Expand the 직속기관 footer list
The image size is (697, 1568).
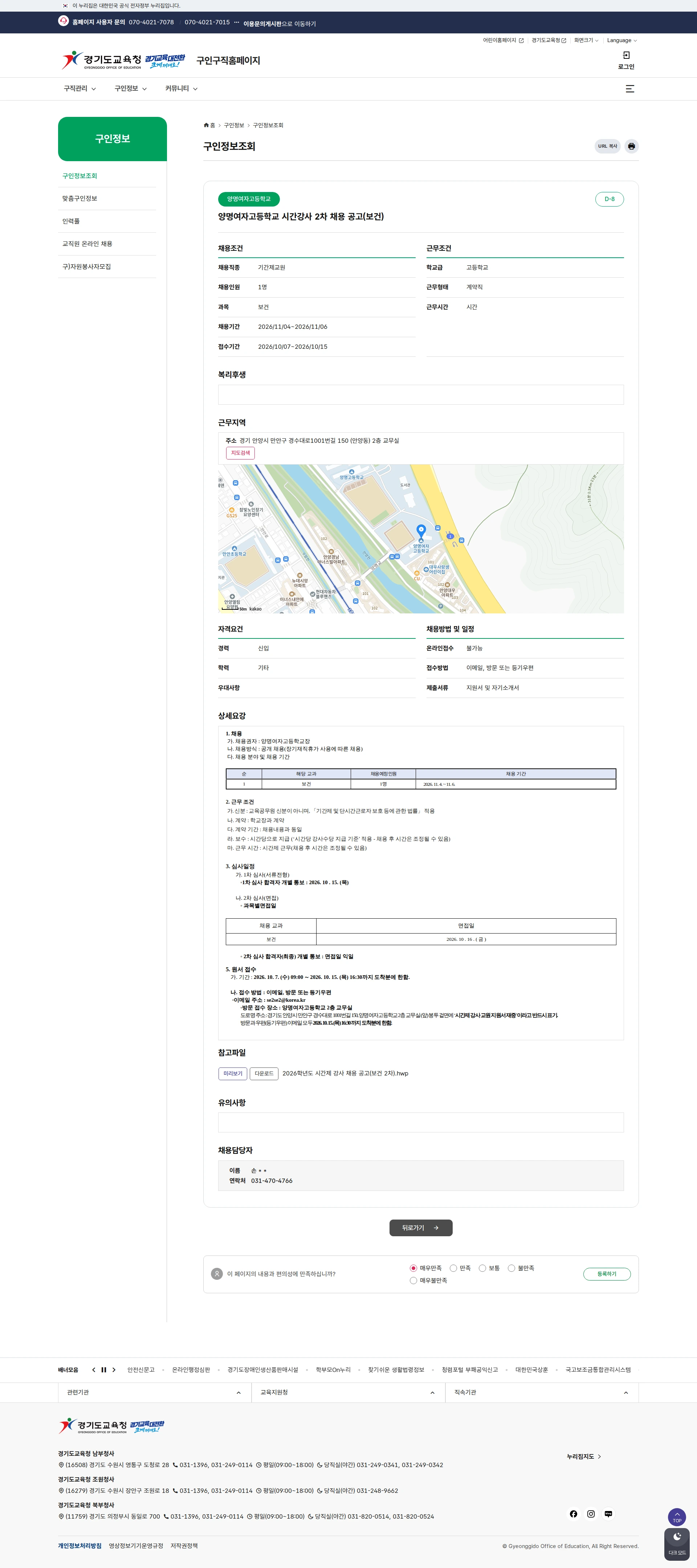click(x=542, y=1392)
